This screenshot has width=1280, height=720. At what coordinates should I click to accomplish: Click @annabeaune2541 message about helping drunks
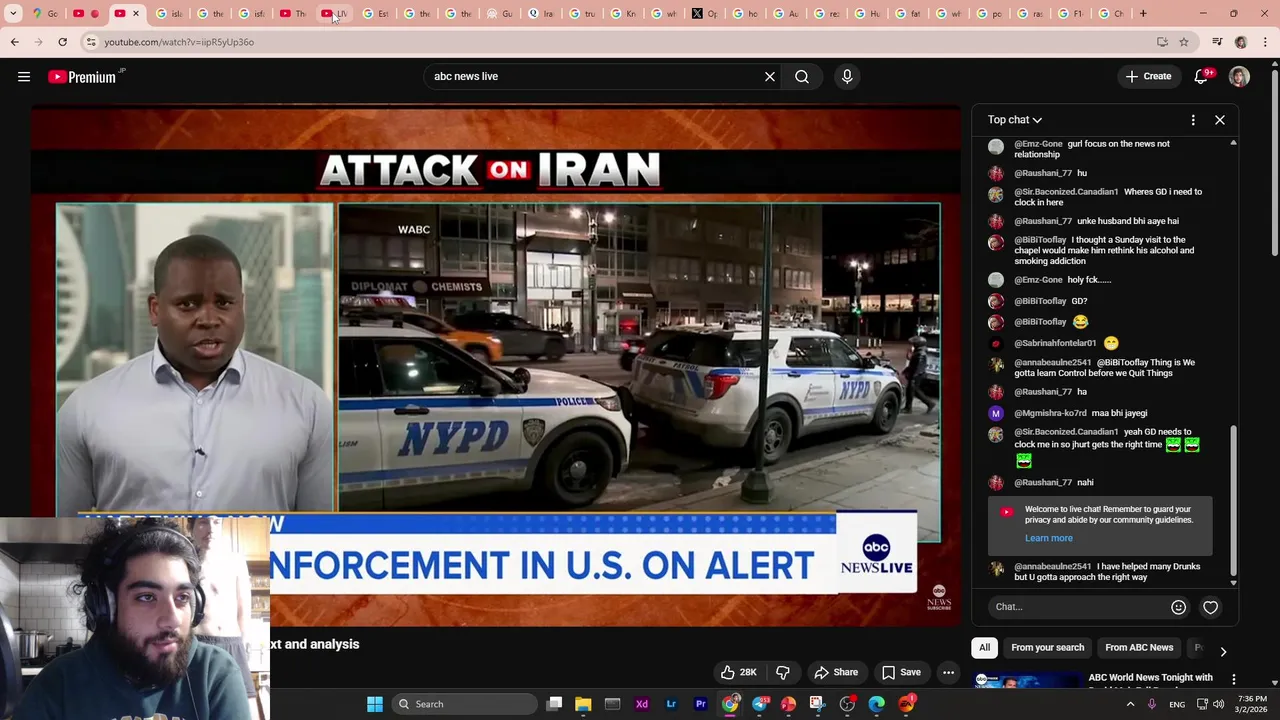[1107, 571]
